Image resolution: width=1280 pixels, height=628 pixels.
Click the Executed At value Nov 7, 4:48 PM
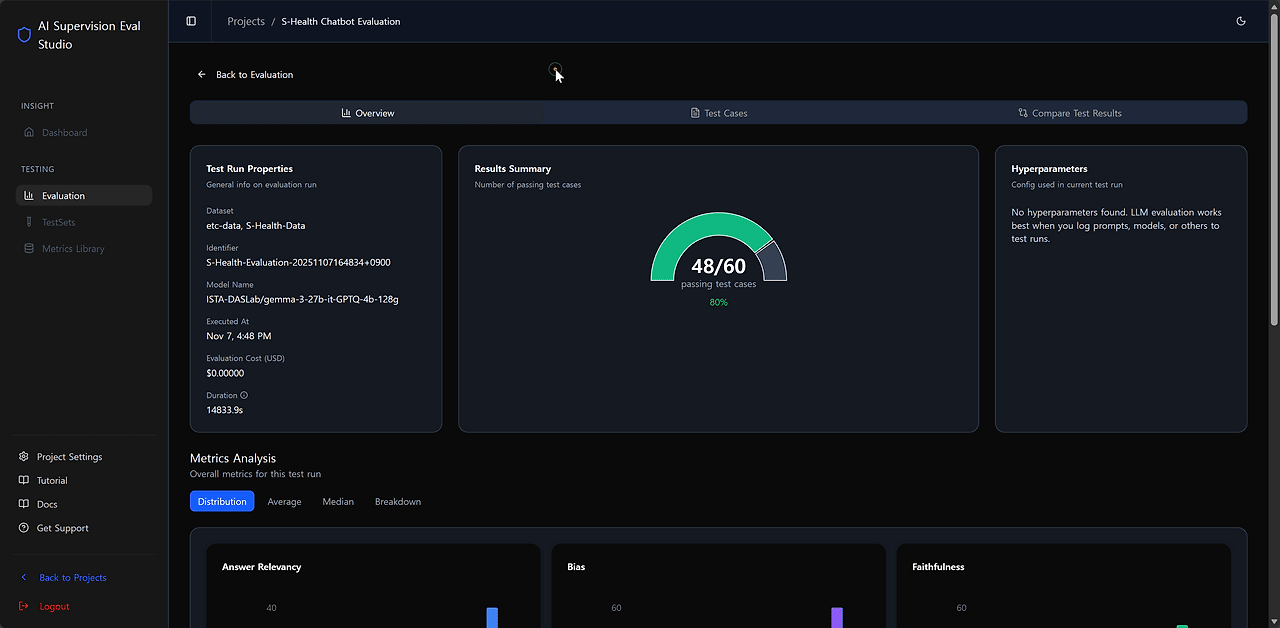pos(238,336)
